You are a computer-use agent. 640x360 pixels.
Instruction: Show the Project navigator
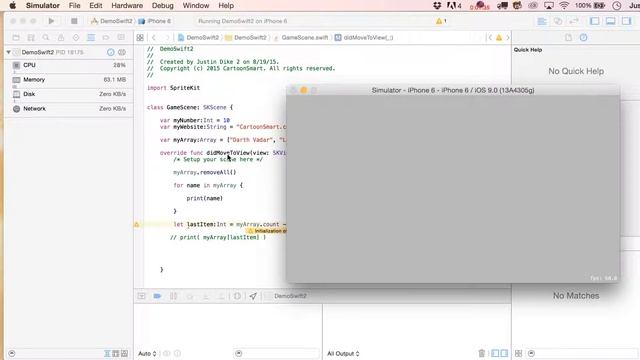tap(16, 38)
